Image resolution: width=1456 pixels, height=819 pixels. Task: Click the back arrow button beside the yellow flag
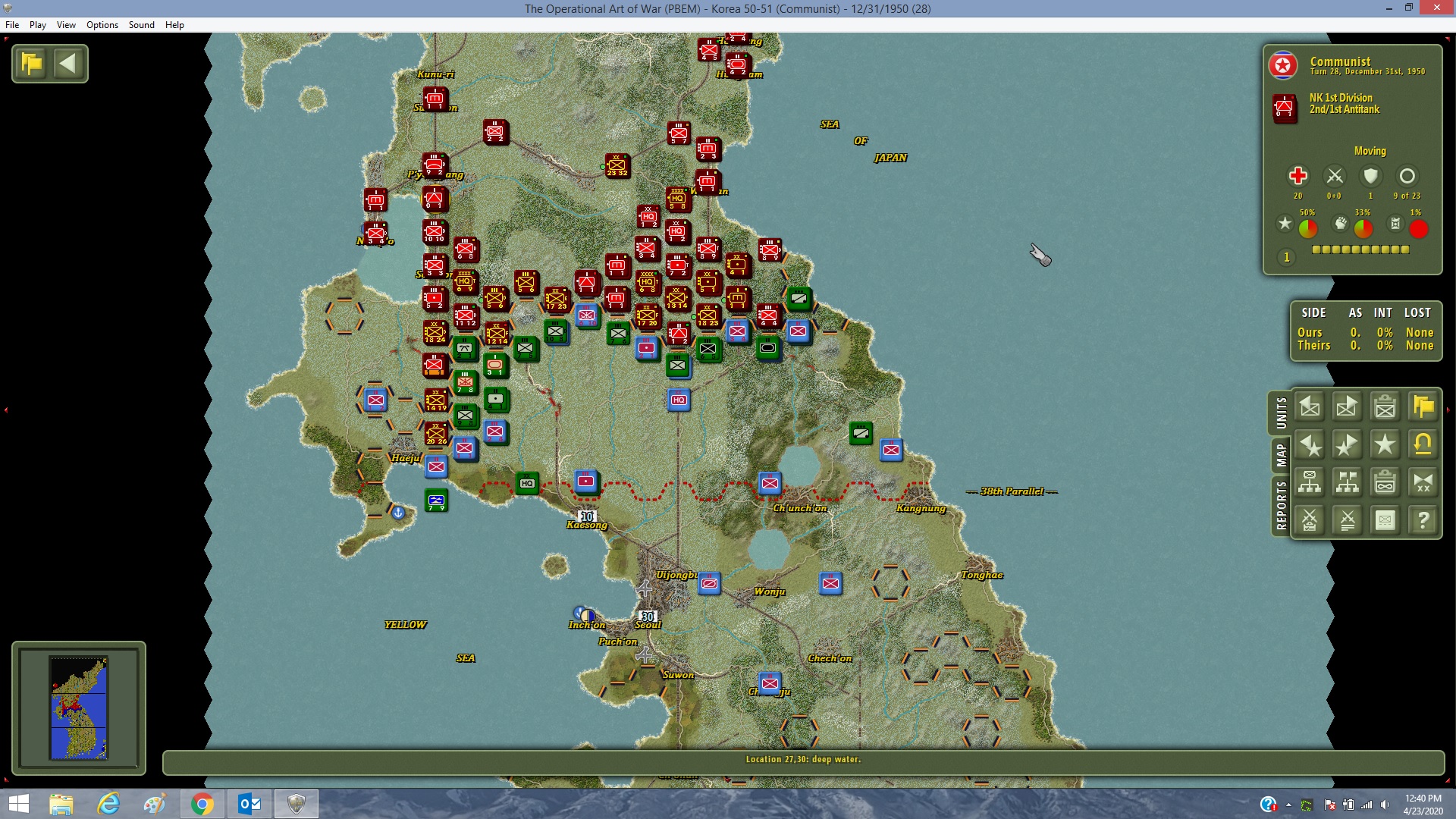(x=68, y=63)
